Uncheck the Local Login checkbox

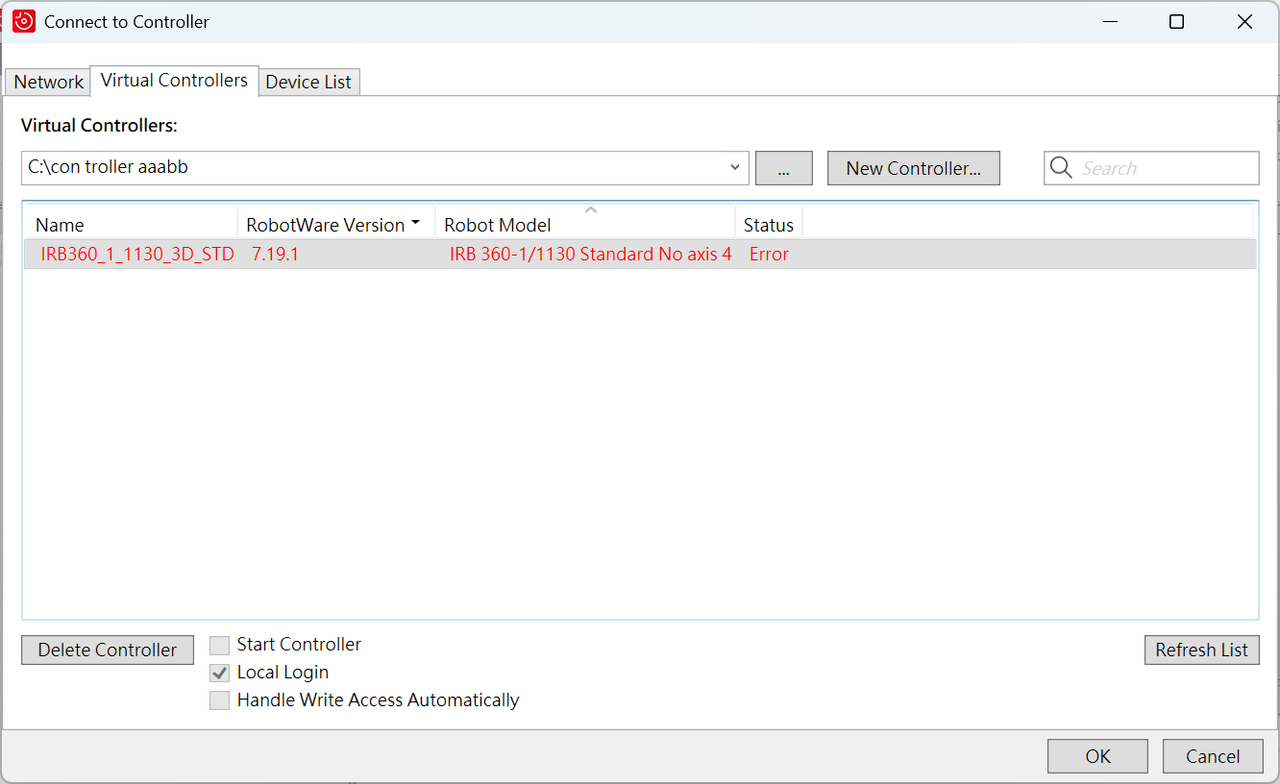click(219, 673)
